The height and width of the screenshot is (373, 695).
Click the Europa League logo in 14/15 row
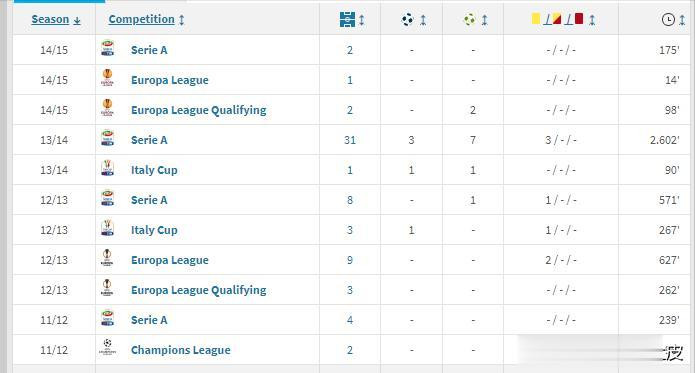click(x=107, y=78)
